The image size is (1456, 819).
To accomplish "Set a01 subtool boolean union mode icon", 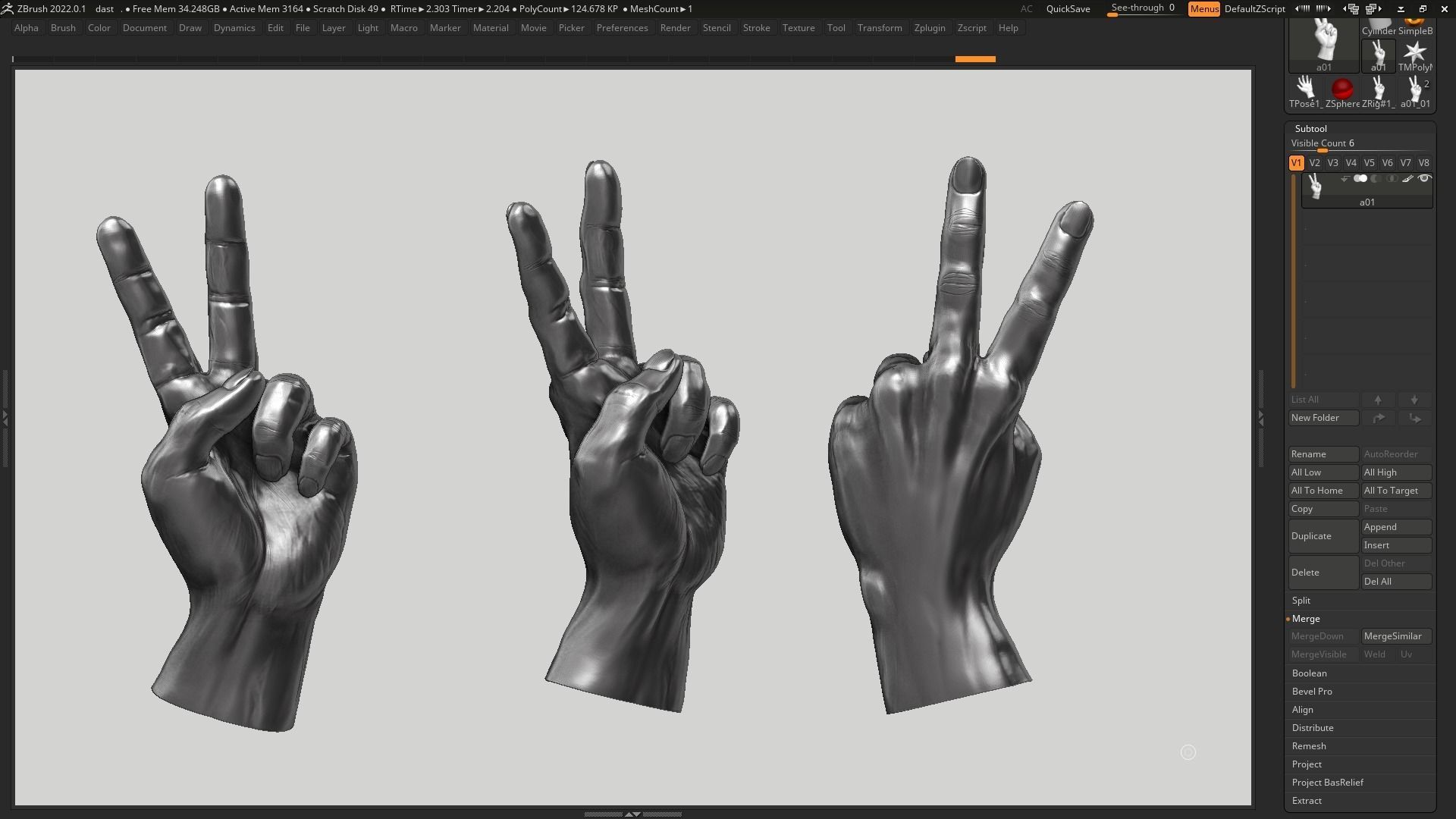I will [x=1360, y=179].
